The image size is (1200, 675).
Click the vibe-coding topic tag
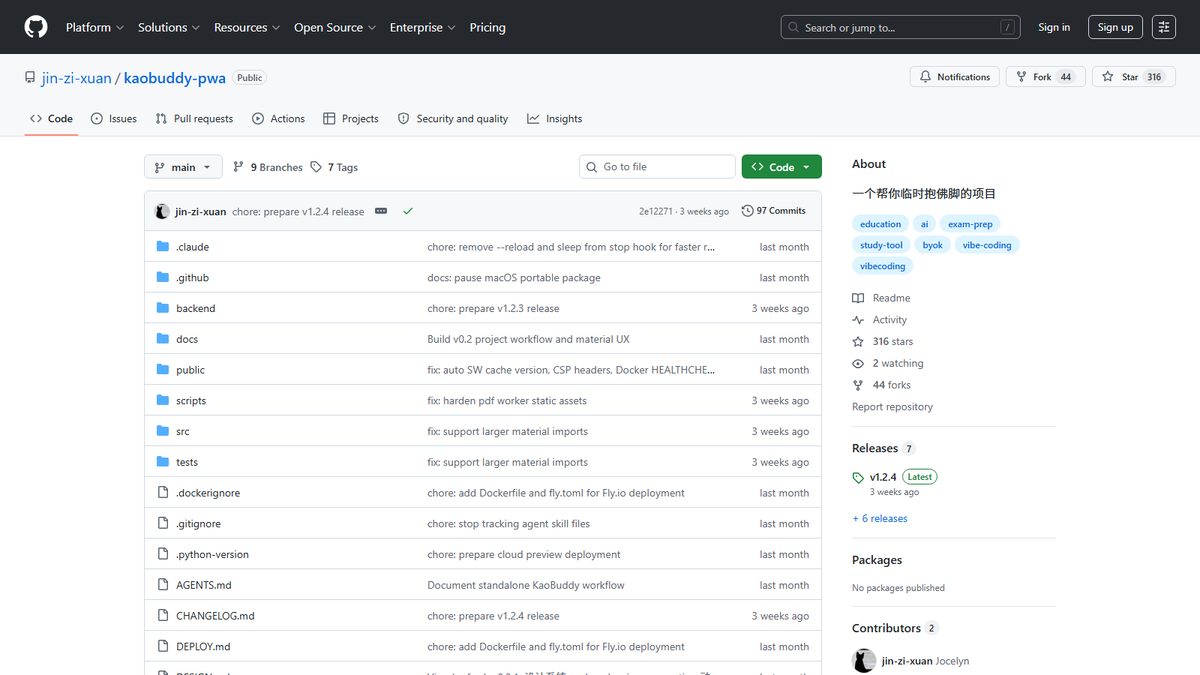[987, 245]
